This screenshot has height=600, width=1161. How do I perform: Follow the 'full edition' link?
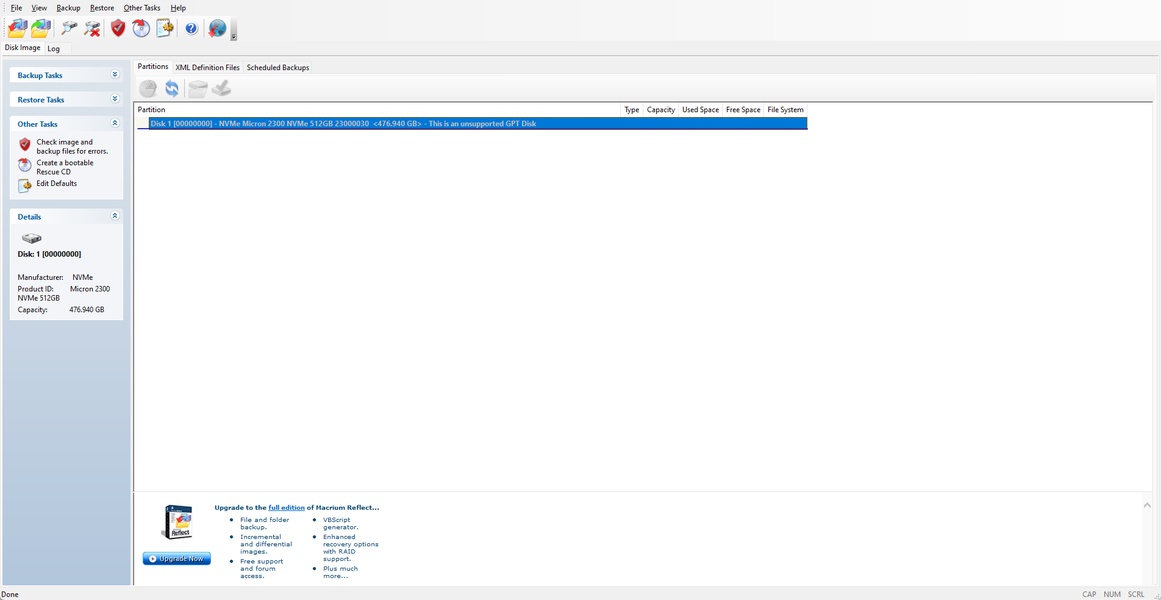tap(286, 508)
